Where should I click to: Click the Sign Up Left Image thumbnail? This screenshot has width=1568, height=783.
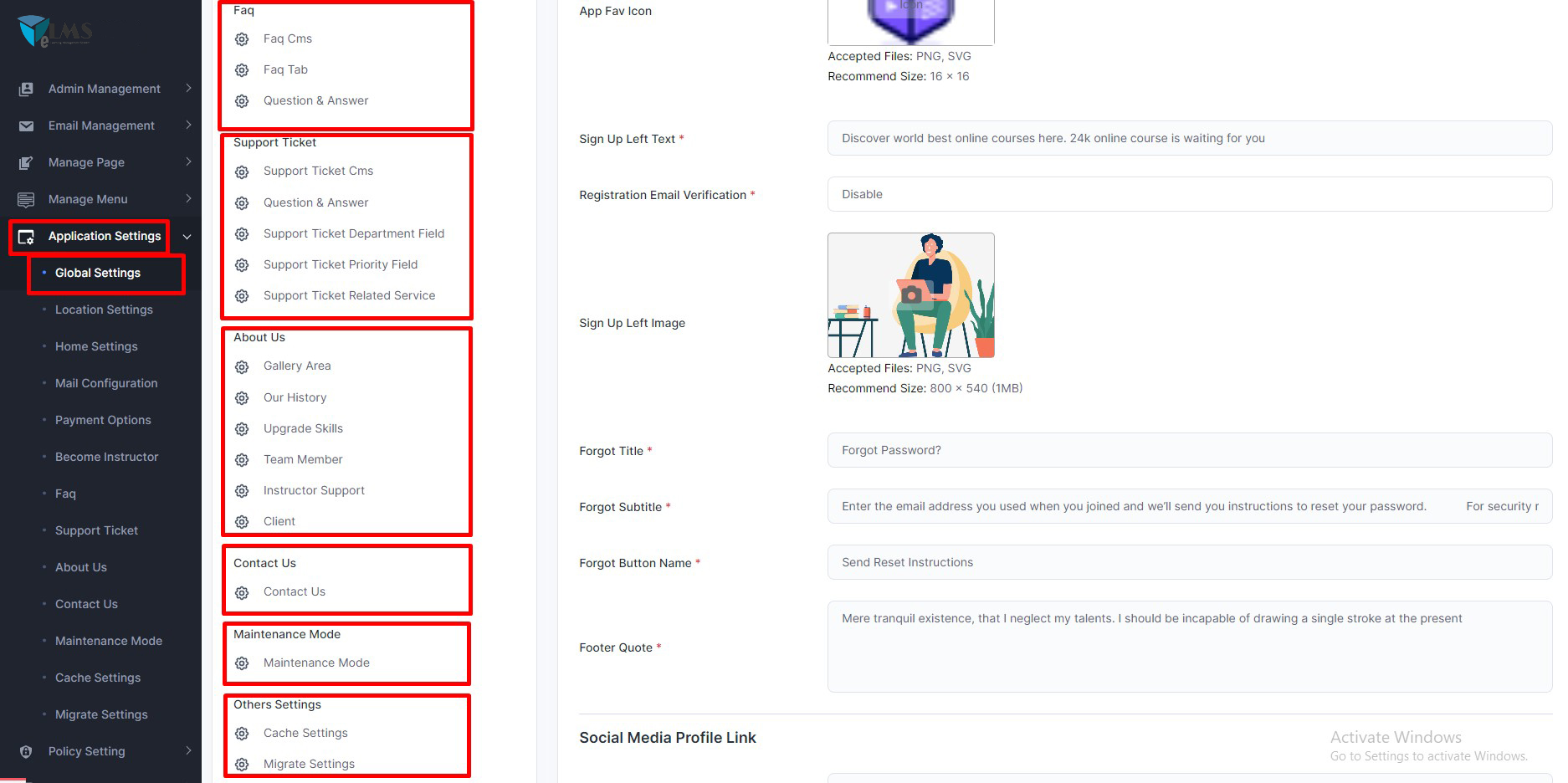910,295
